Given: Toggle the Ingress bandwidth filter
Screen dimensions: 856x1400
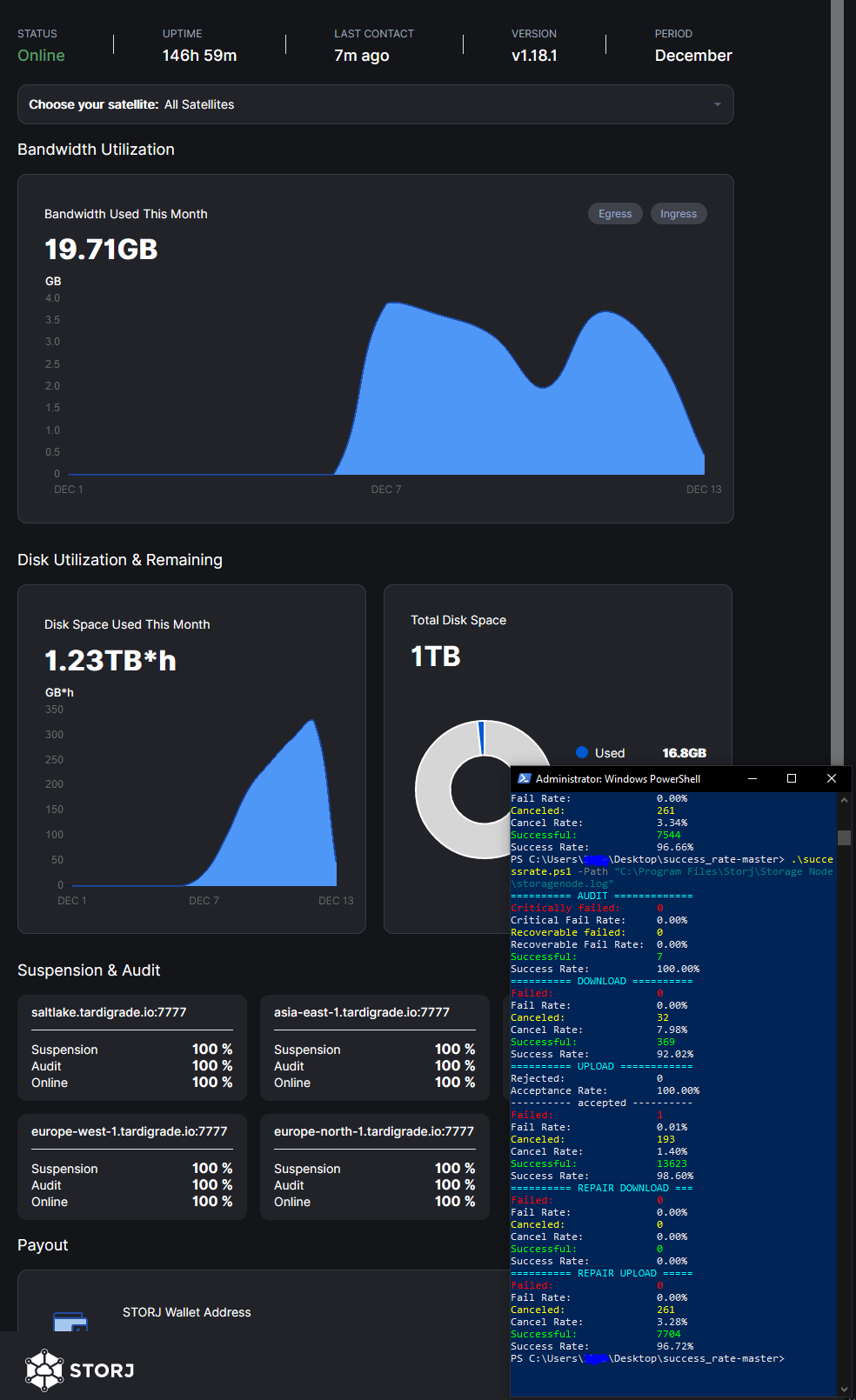Looking at the screenshot, I should [678, 214].
